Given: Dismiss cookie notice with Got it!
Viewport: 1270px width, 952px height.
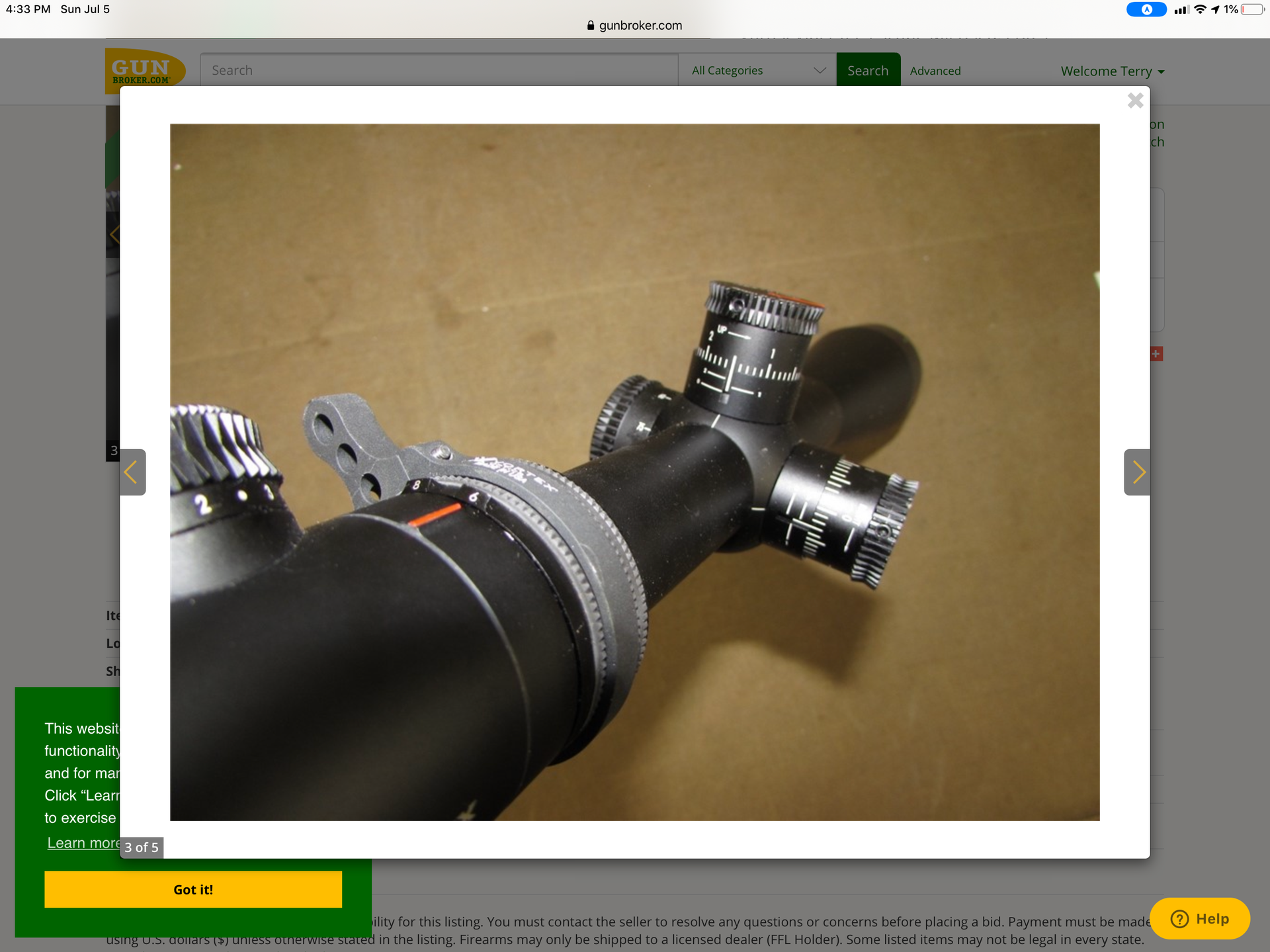Looking at the screenshot, I should (x=193, y=889).
